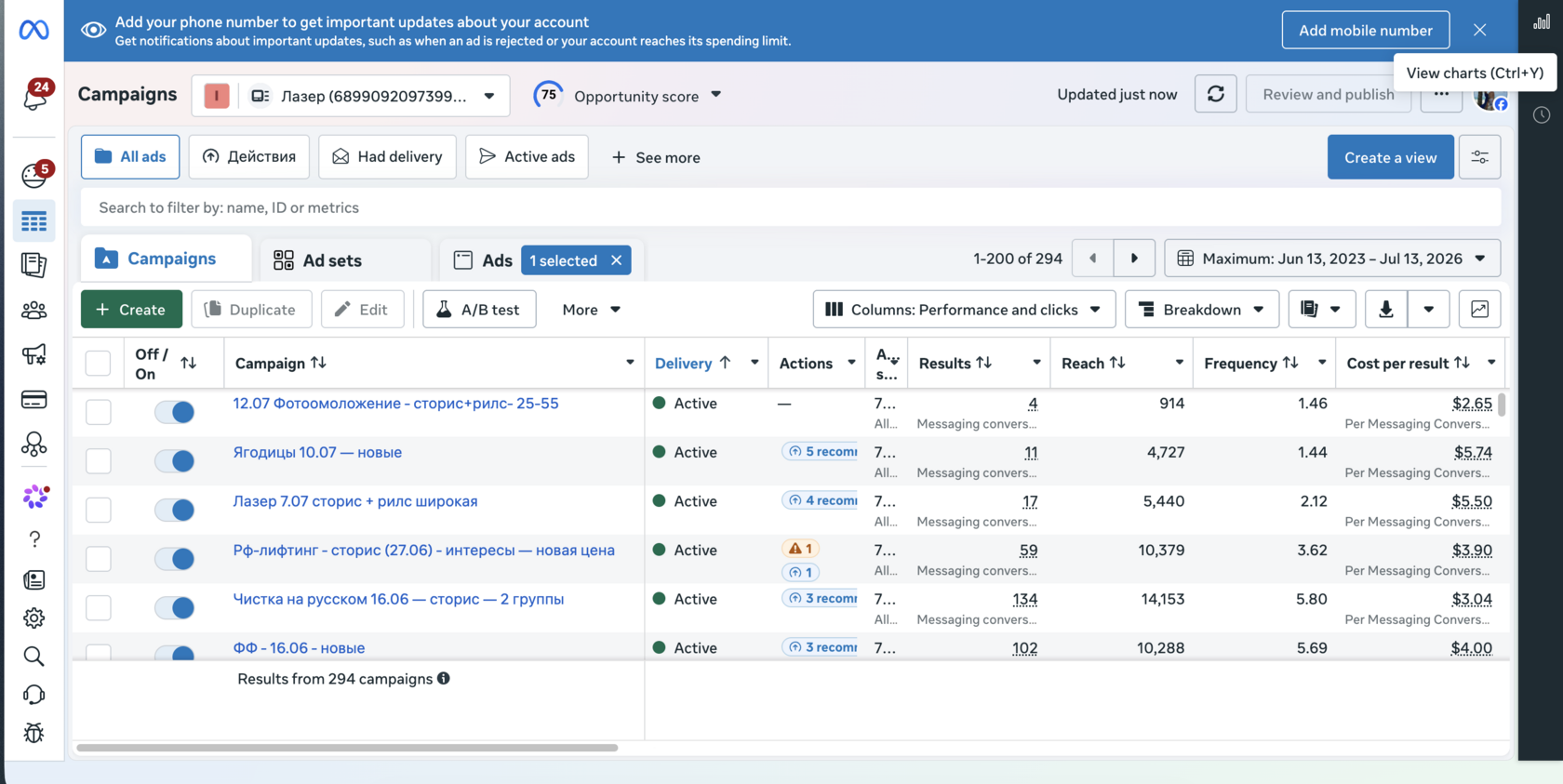The width and height of the screenshot is (1563, 784).
Task: Toggle off 12.07 Фотоомоложение campaign
Action: click(x=174, y=412)
